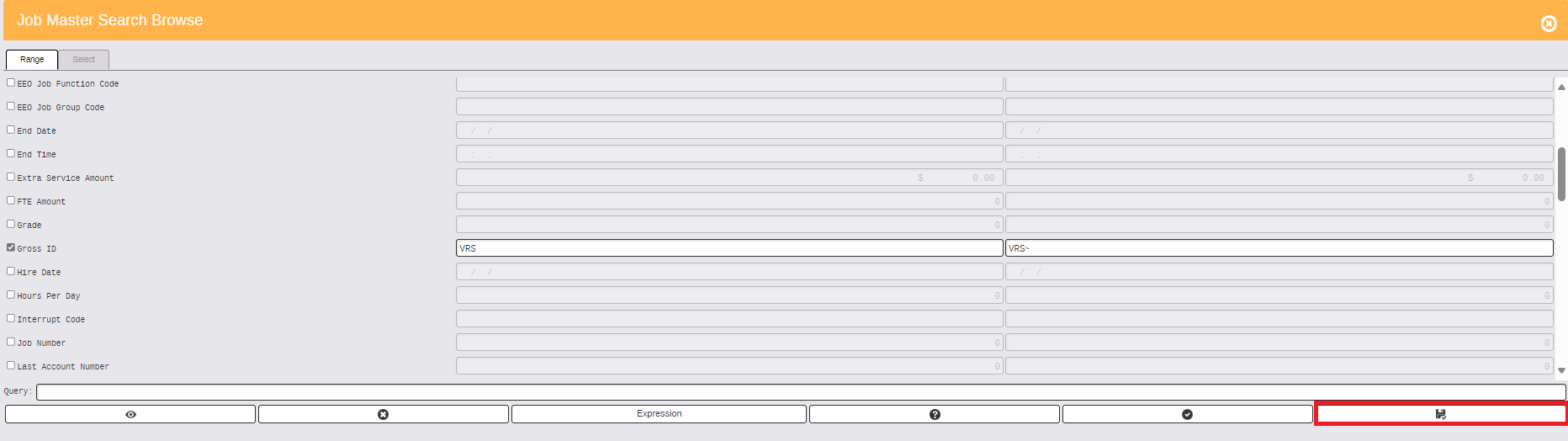Viewport: 1568px width, 441px height.
Task: Click the ending EEO Job Group Code field
Action: (x=1279, y=107)
